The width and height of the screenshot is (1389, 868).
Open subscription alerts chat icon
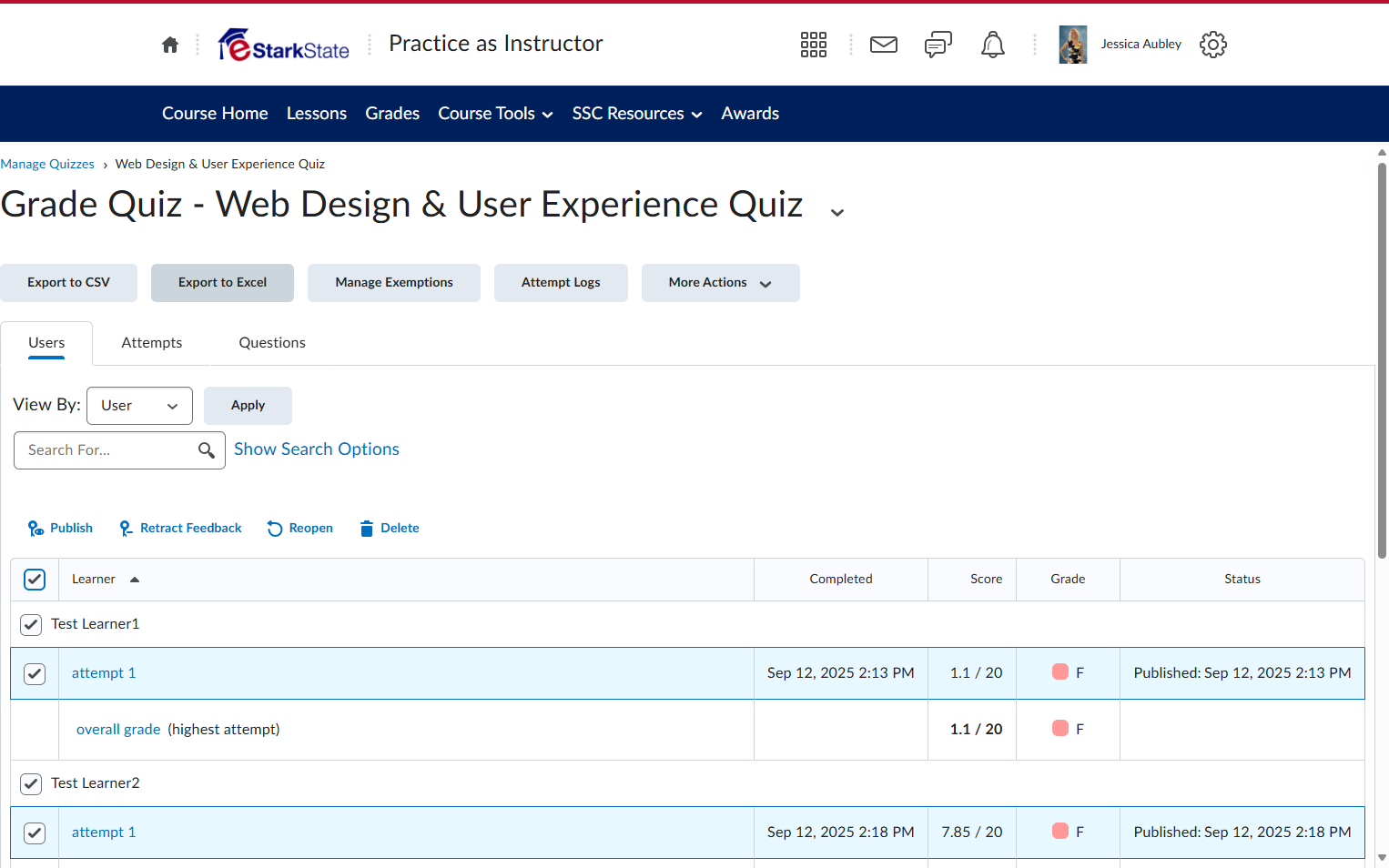[x=938, y=45]
